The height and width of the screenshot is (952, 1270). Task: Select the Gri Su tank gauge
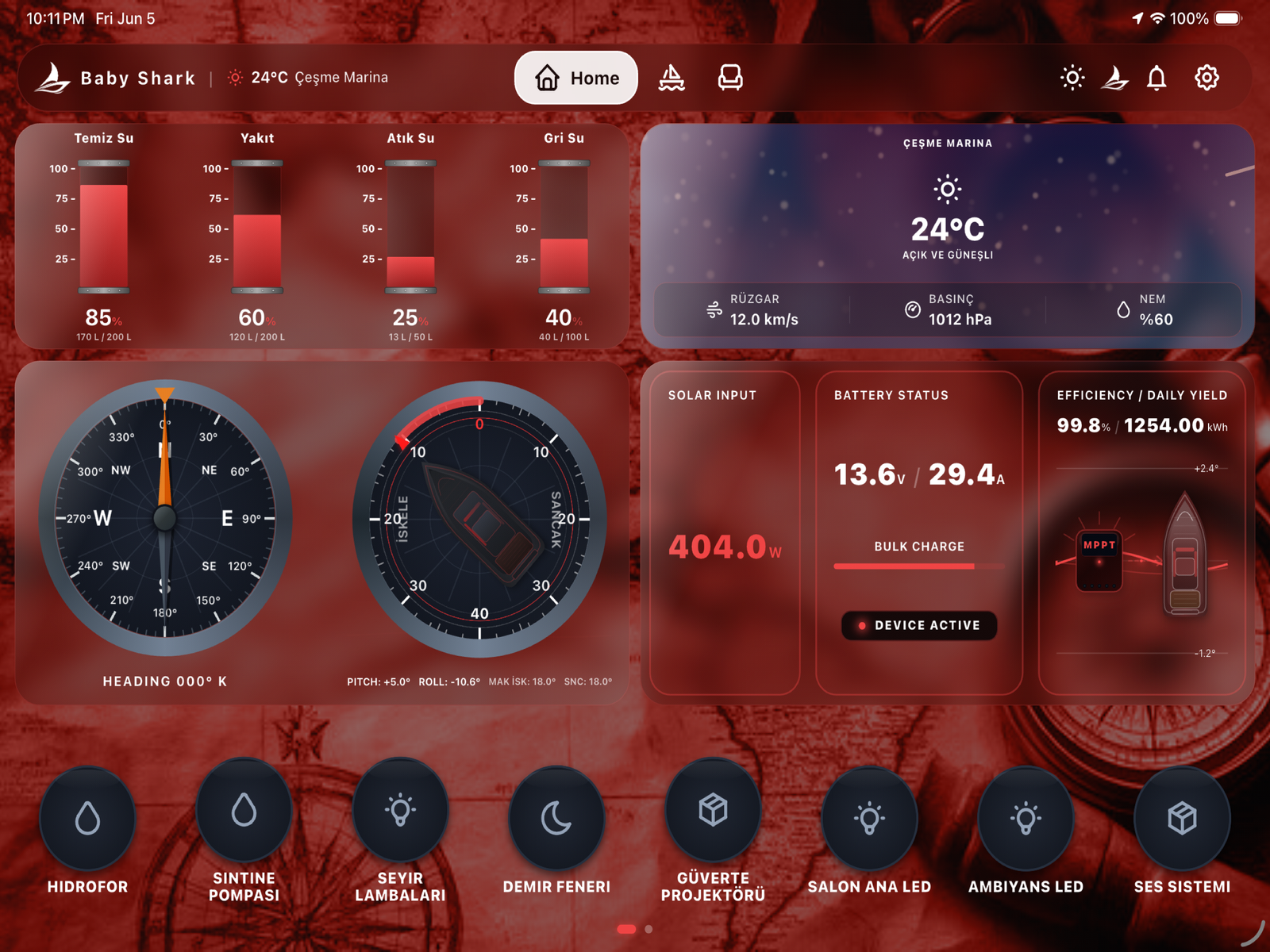point(564,227)
